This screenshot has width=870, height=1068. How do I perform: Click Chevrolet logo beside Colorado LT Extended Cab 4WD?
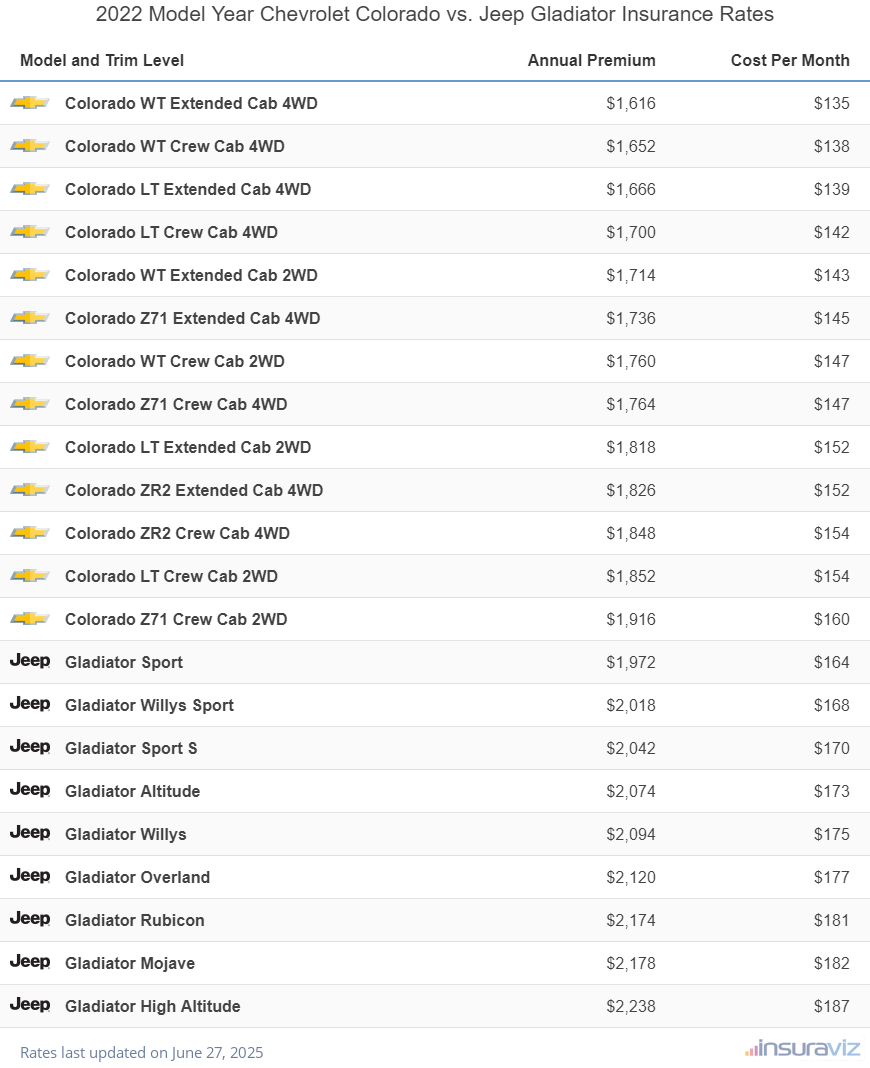pos(30,189)
